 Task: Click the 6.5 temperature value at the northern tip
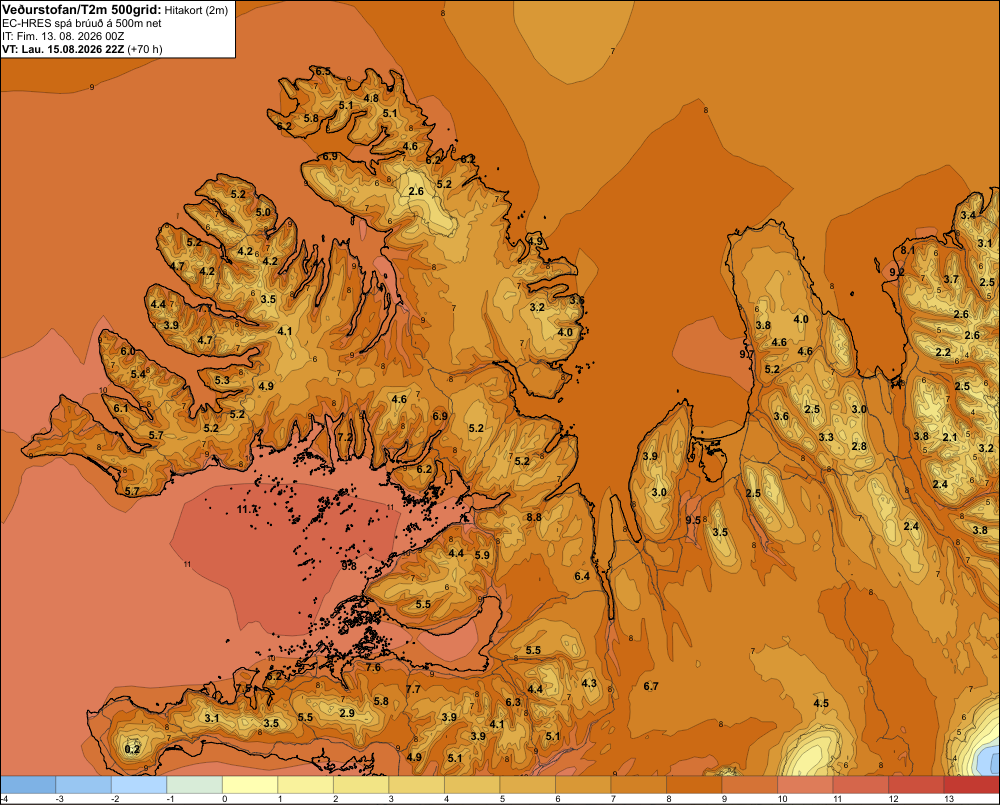tap(323, 71)
